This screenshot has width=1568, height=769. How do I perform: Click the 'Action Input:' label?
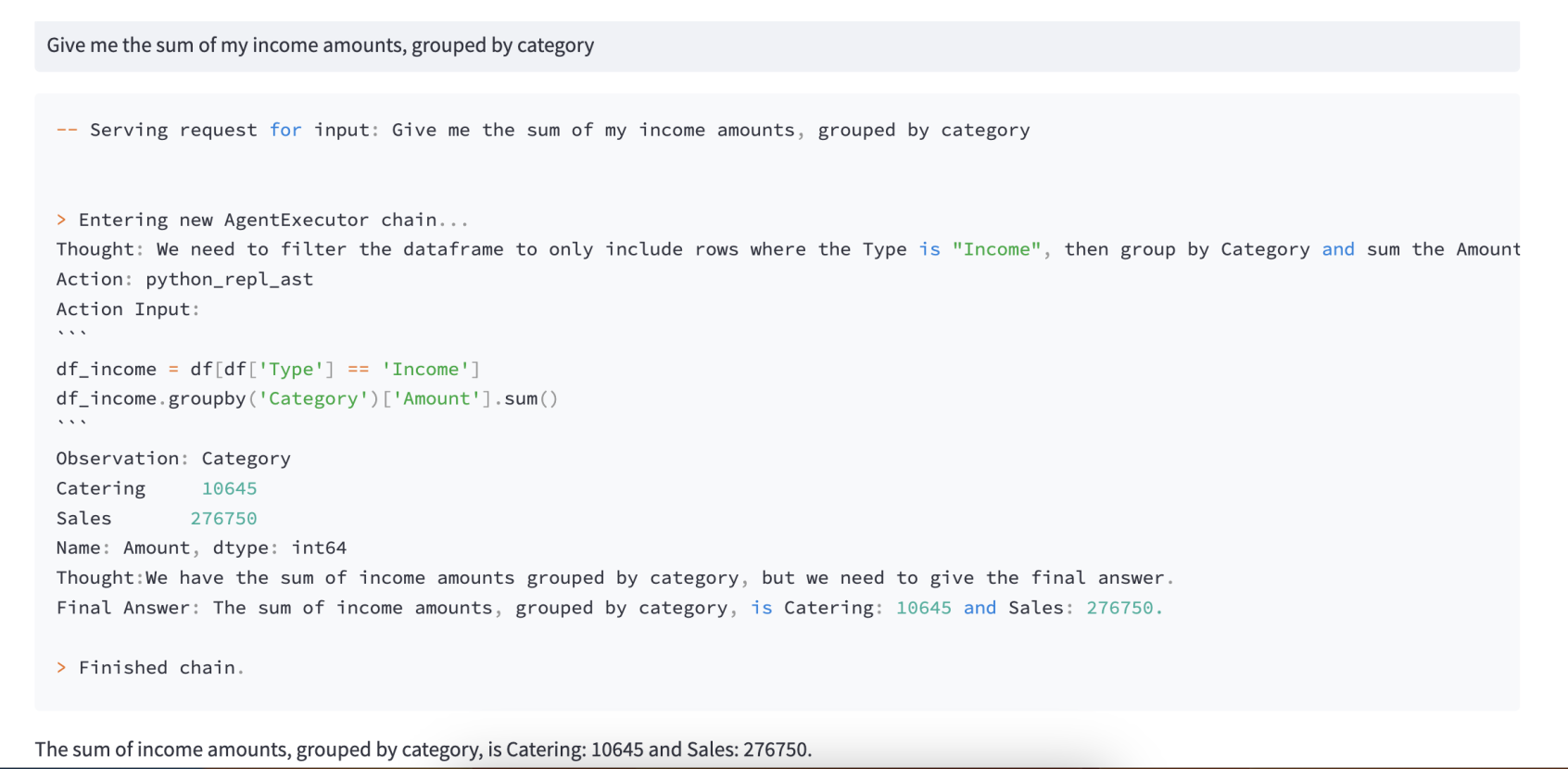(x=128, y=309)
